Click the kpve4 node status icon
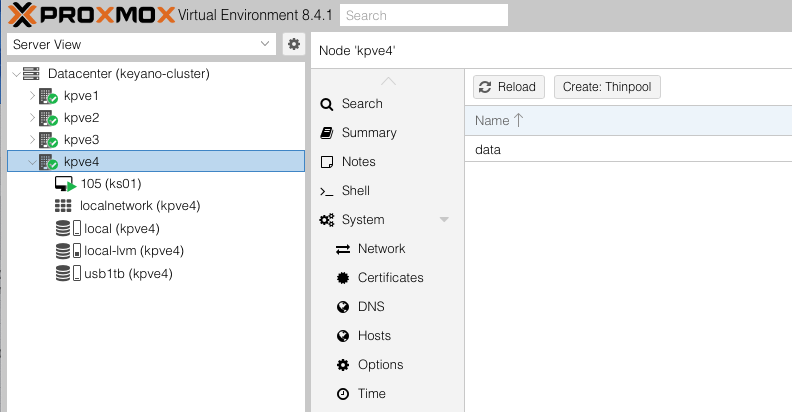The image size is (792, 412). point(48,162)
